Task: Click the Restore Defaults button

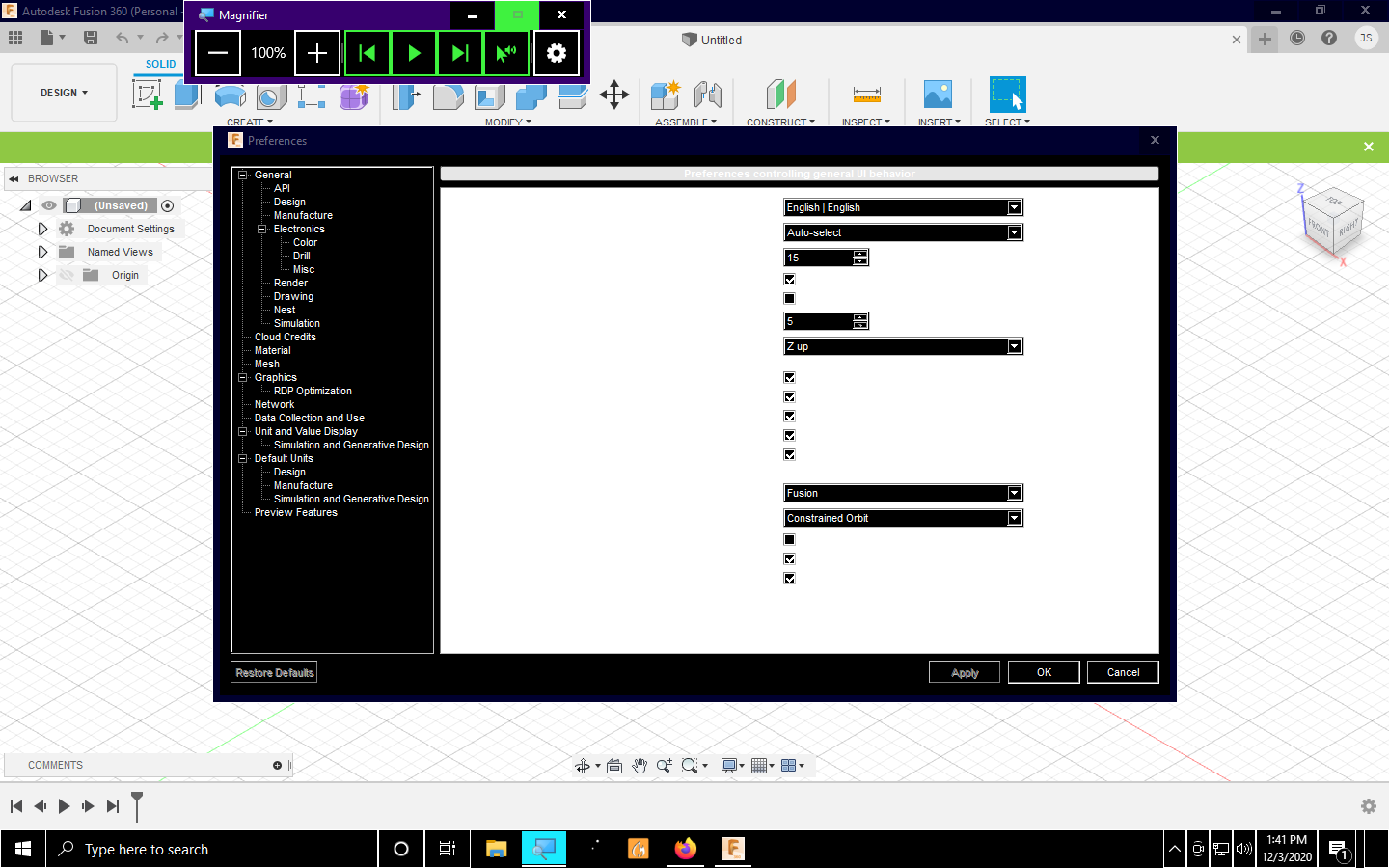Action: (273, 671)
